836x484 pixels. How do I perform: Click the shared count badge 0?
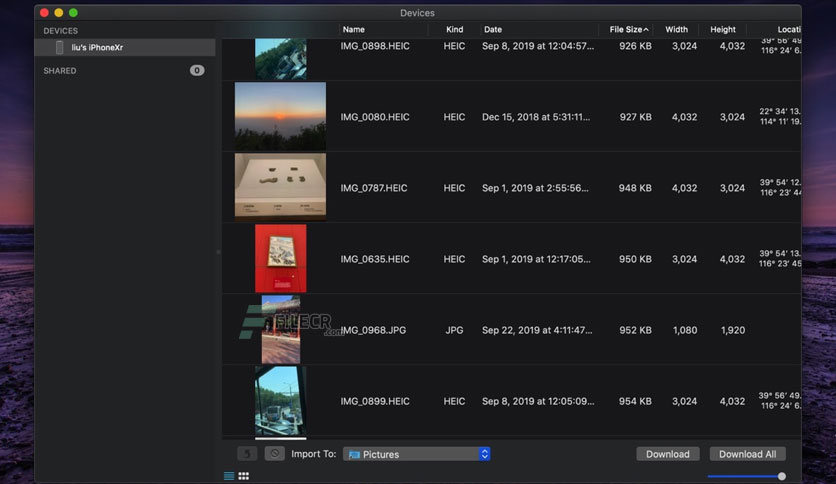[x=197, y=70]
